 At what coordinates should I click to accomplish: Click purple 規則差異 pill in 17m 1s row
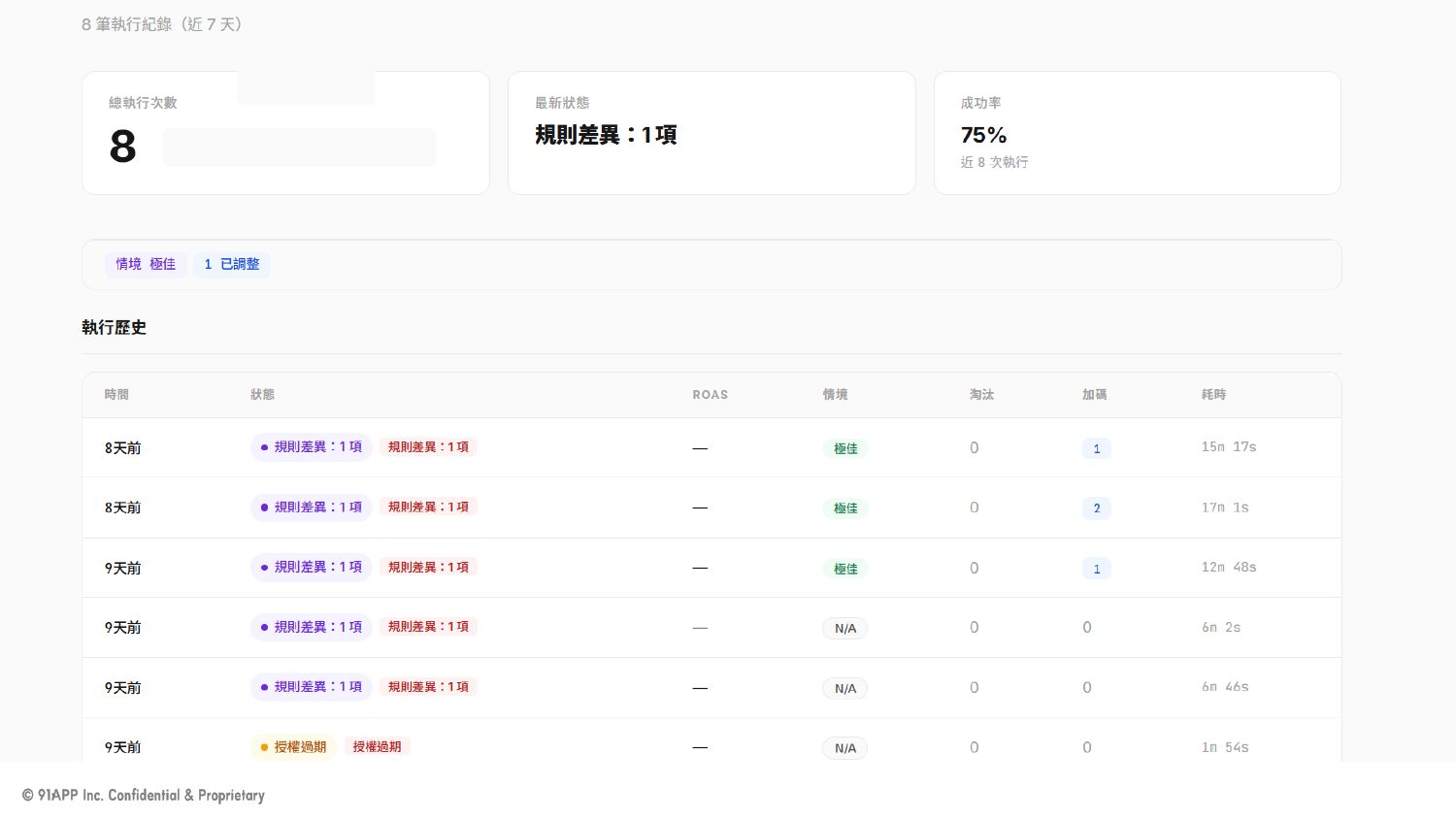(311, 508)
